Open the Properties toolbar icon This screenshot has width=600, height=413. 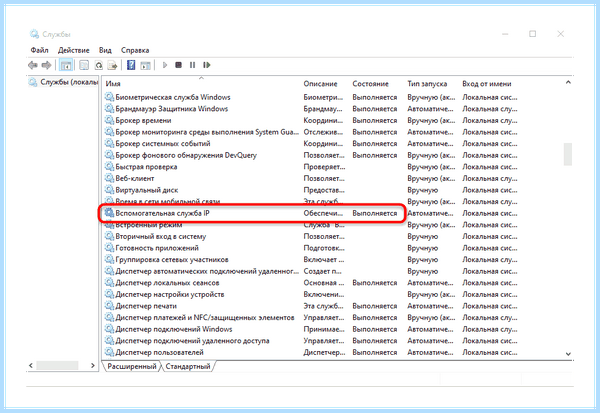point(84,65)
